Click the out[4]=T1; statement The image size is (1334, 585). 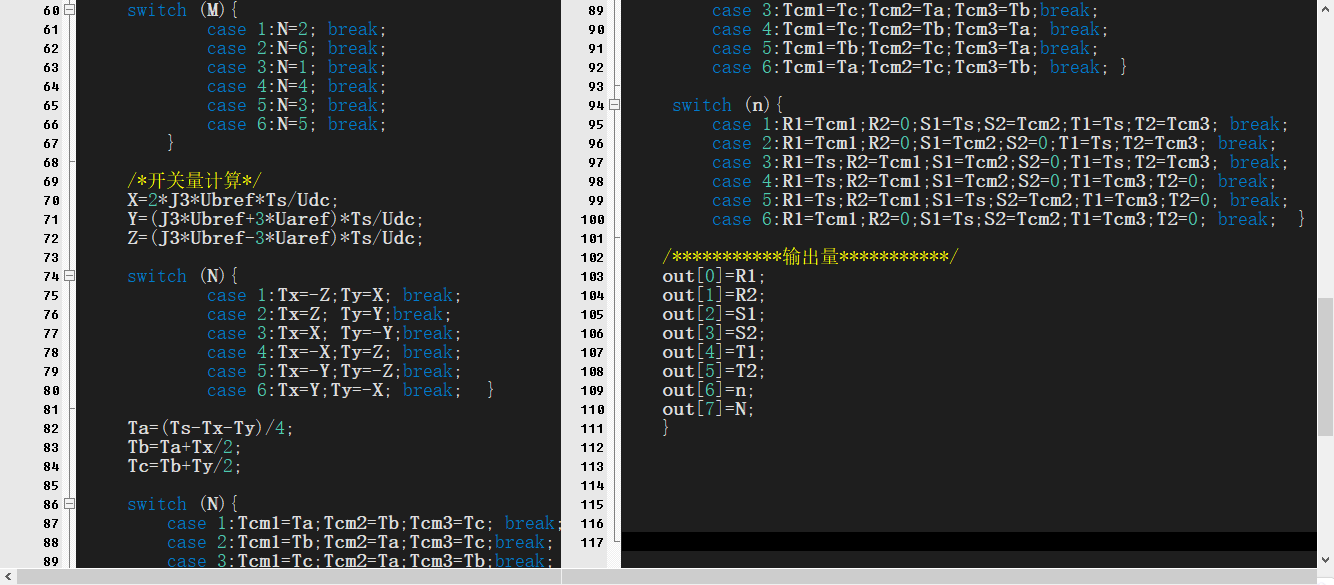(x=713, y=352)
